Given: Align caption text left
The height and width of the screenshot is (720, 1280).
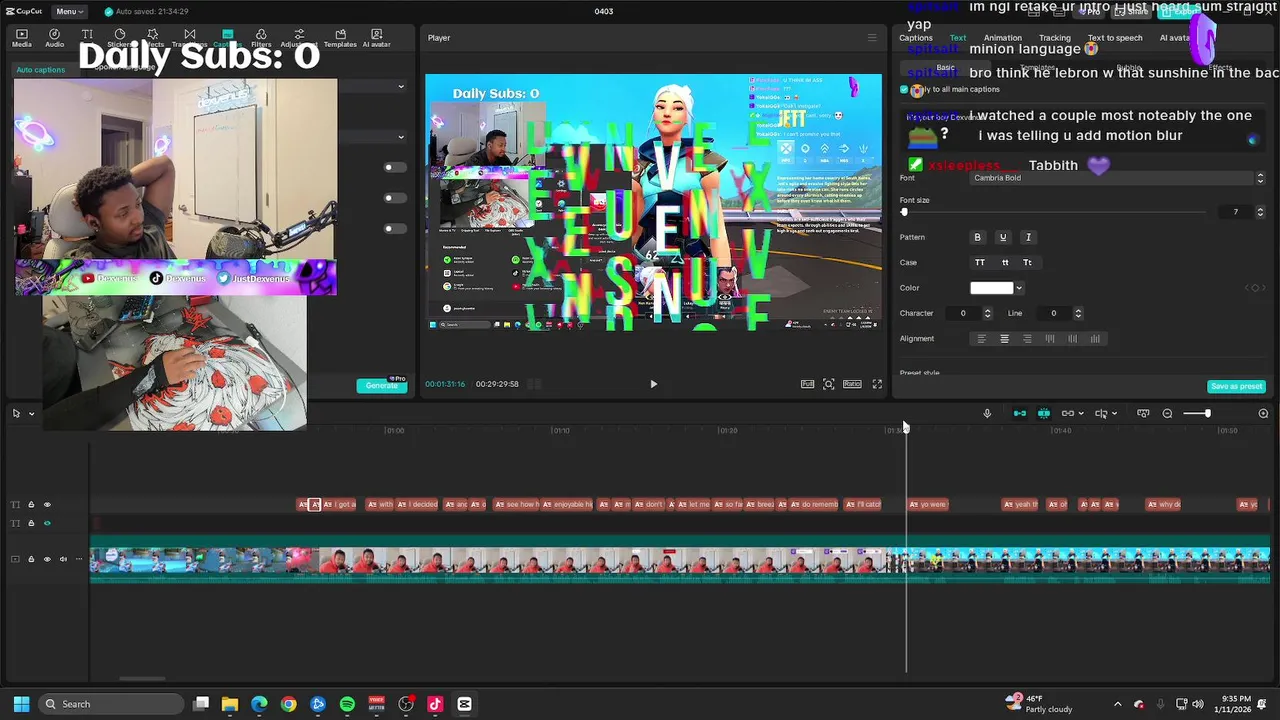Looking at the screenshot, I should pos(981,339).
